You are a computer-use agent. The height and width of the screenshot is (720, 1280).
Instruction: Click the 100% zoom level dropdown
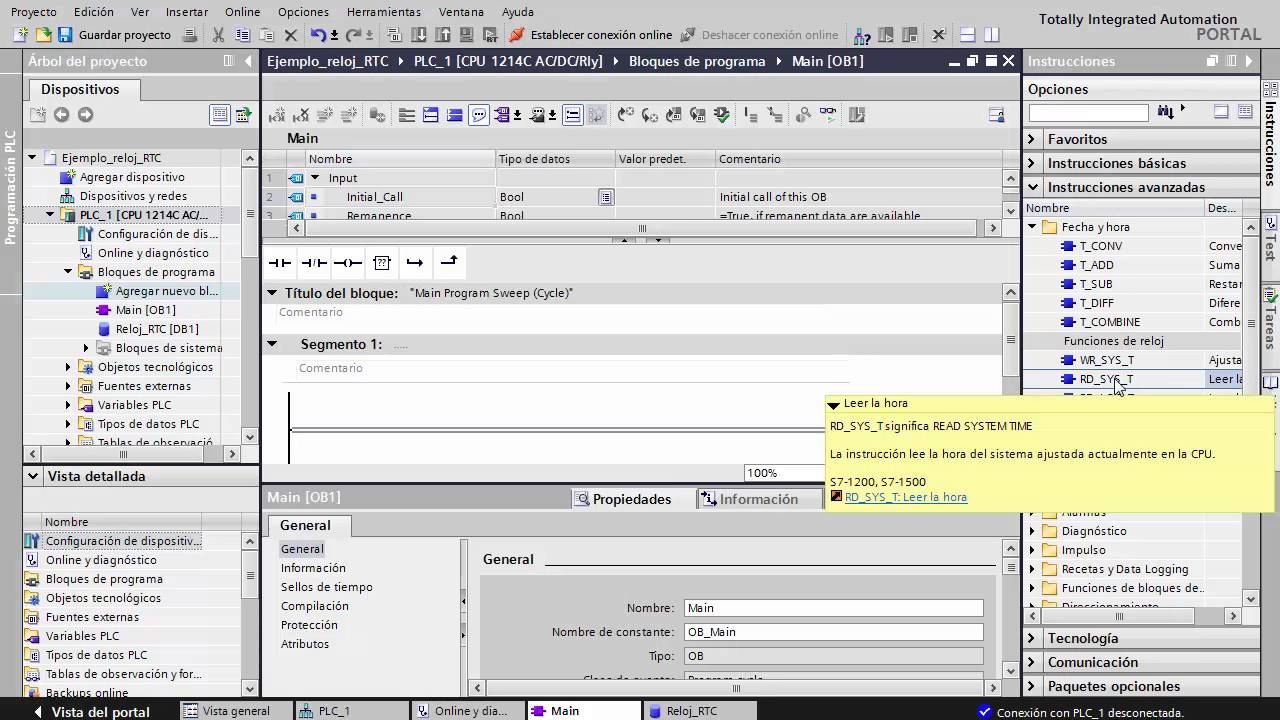(x=784, y=473)
